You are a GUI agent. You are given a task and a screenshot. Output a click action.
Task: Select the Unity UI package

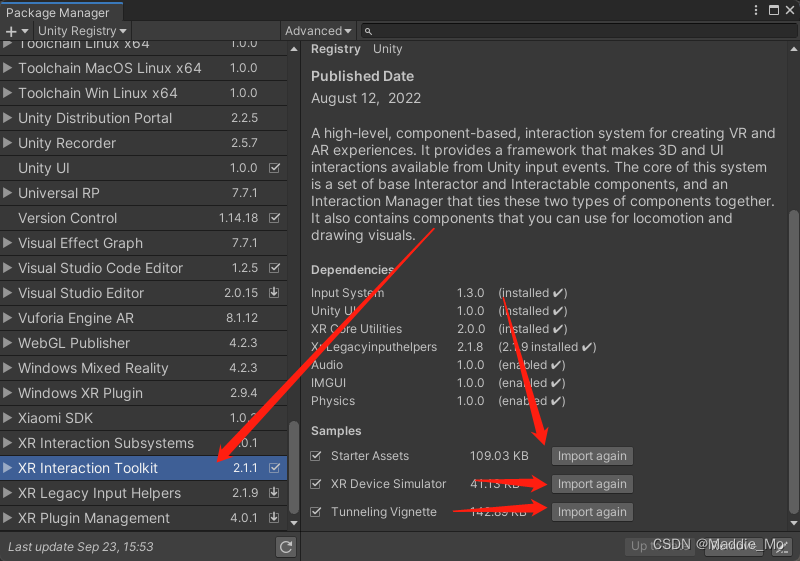143,168
